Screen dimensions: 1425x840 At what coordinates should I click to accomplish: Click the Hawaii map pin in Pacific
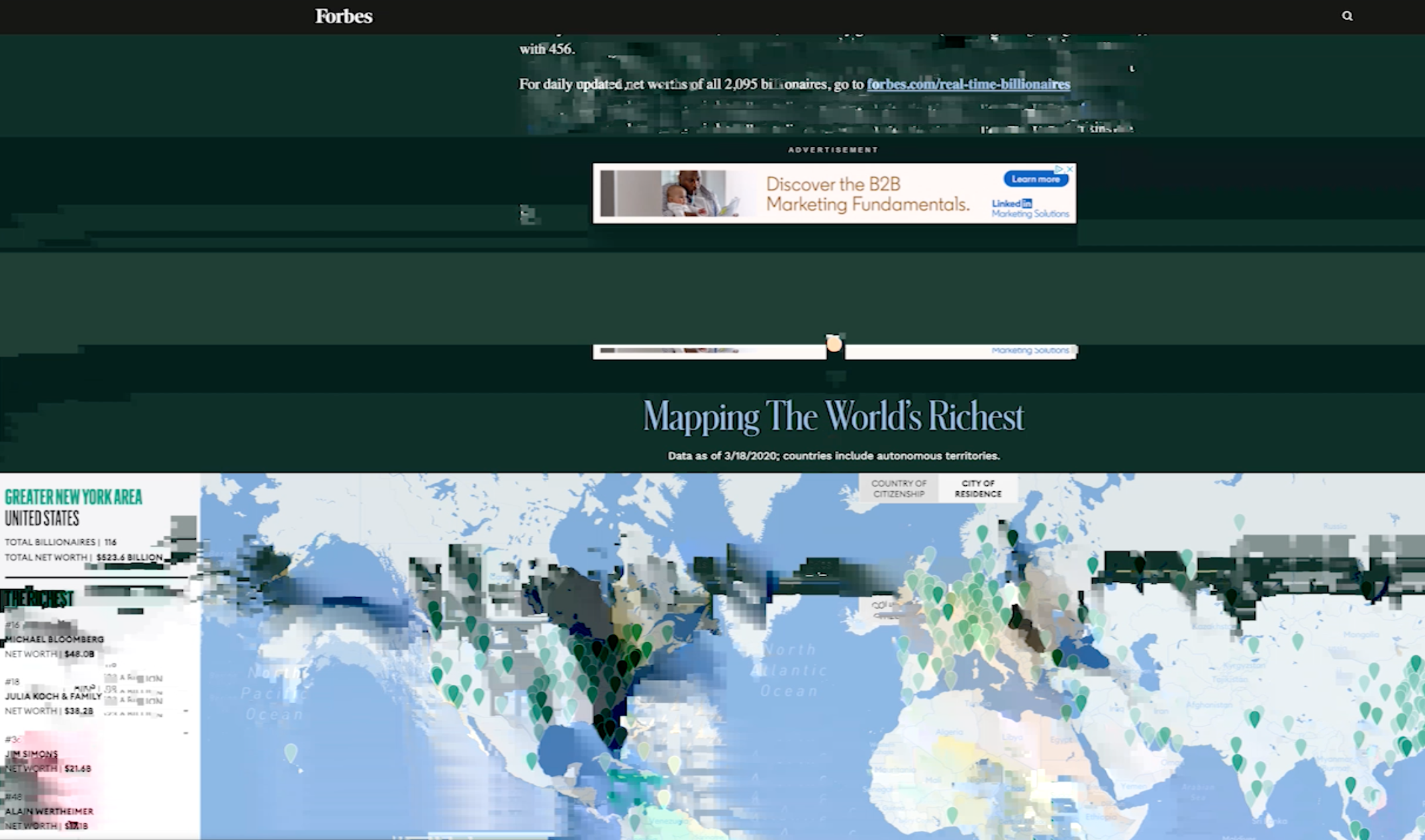coord(291,752)
